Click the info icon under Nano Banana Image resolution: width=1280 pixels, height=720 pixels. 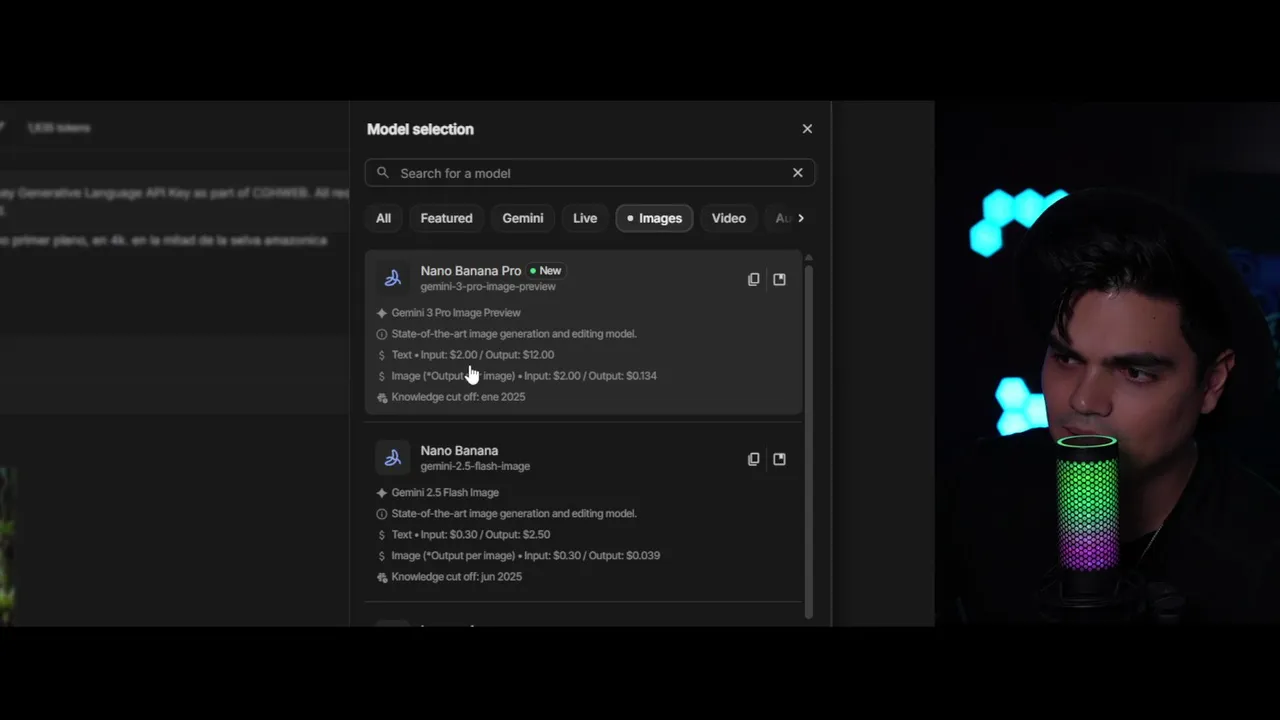[381, 514]
